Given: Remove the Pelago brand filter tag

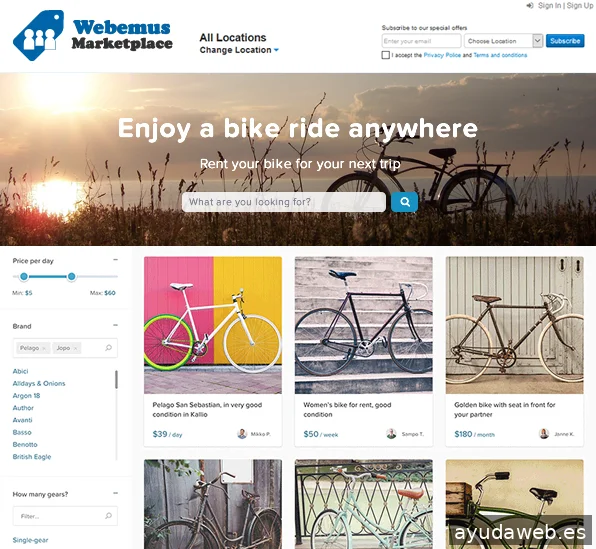Looking at the screenshot, I should point(44,348).
